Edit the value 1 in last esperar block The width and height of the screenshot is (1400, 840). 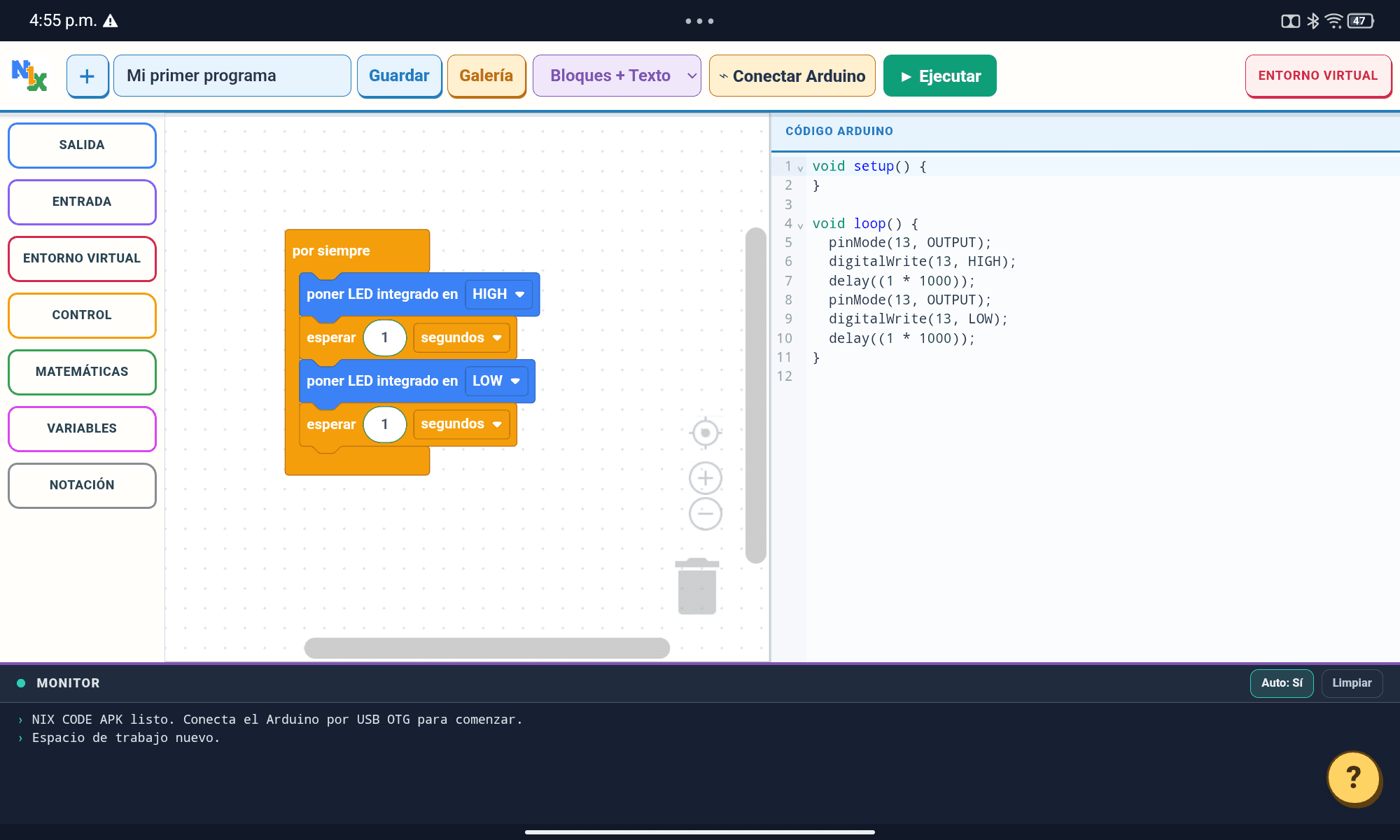(x=384, y=424)
